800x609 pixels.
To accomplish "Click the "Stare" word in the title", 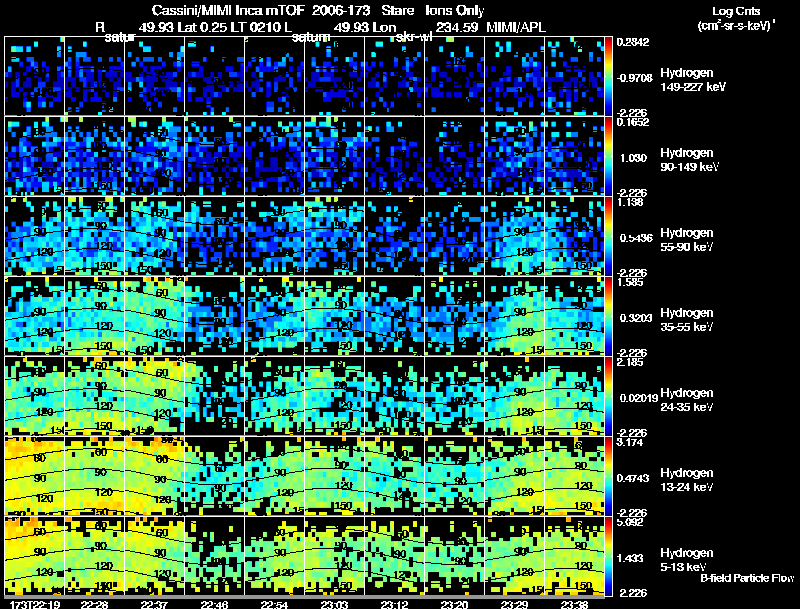I will point(397,10).
